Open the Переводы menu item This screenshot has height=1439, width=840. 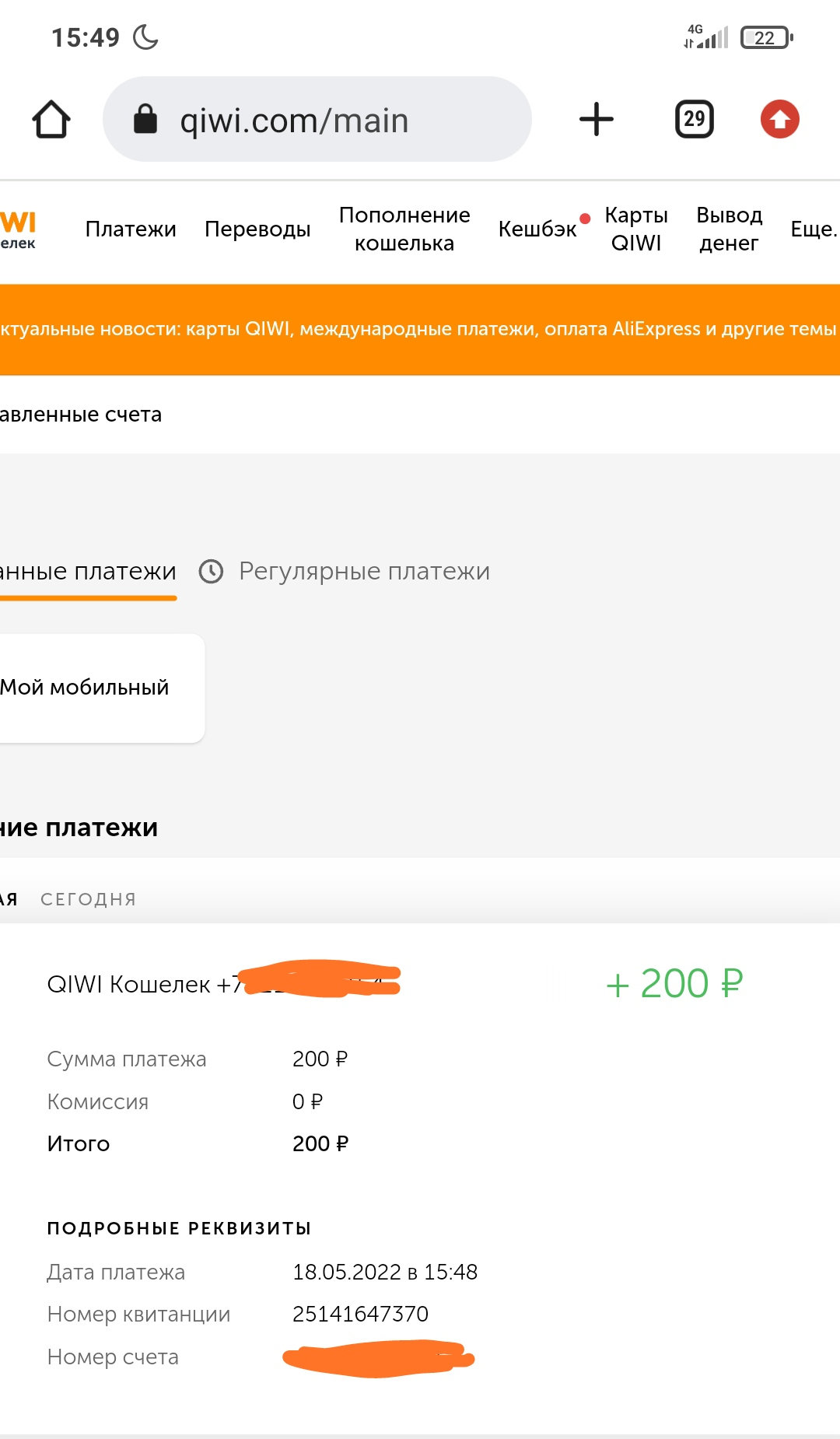(x=257, y=229)
